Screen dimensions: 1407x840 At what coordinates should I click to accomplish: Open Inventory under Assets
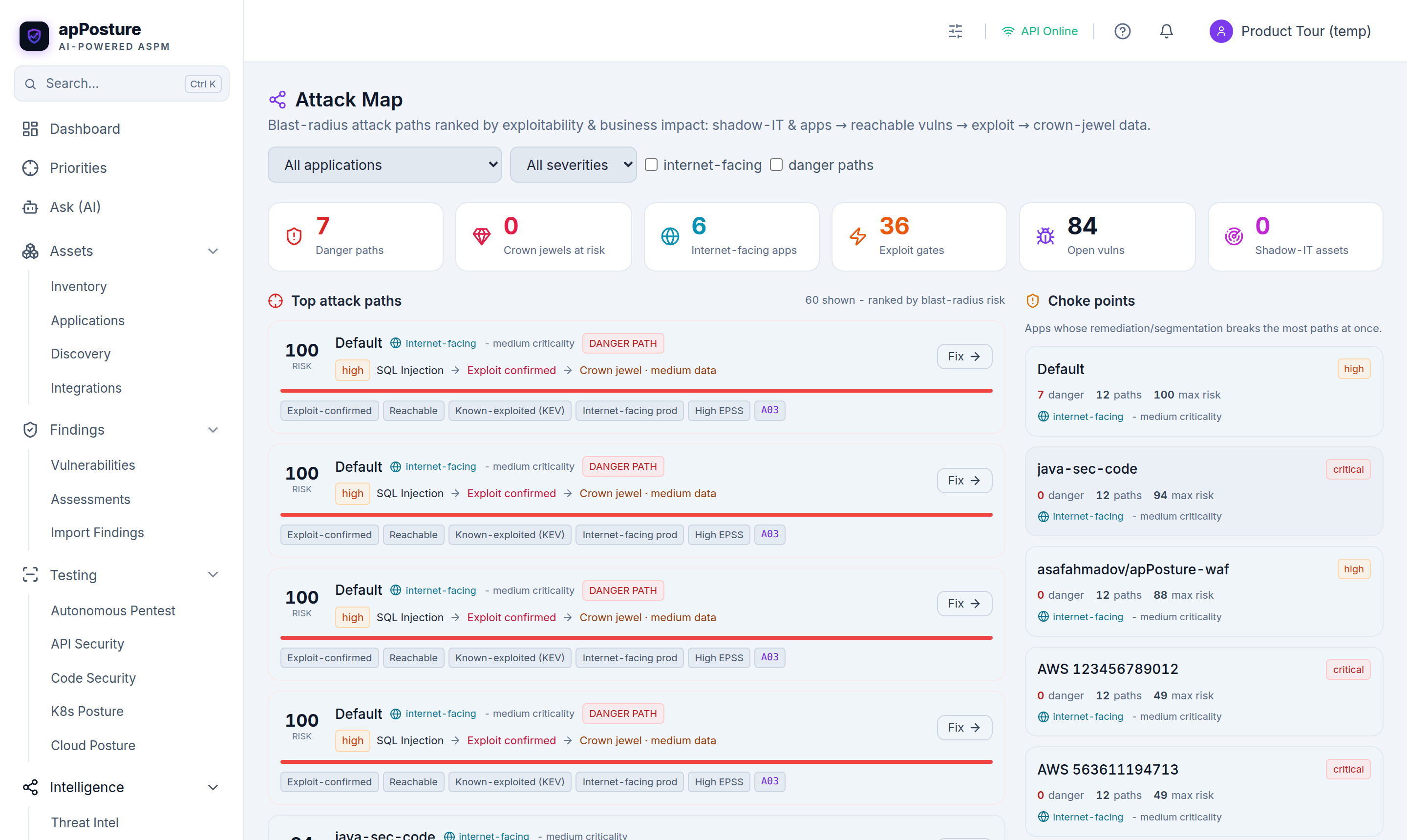click(x=79, y=286)
